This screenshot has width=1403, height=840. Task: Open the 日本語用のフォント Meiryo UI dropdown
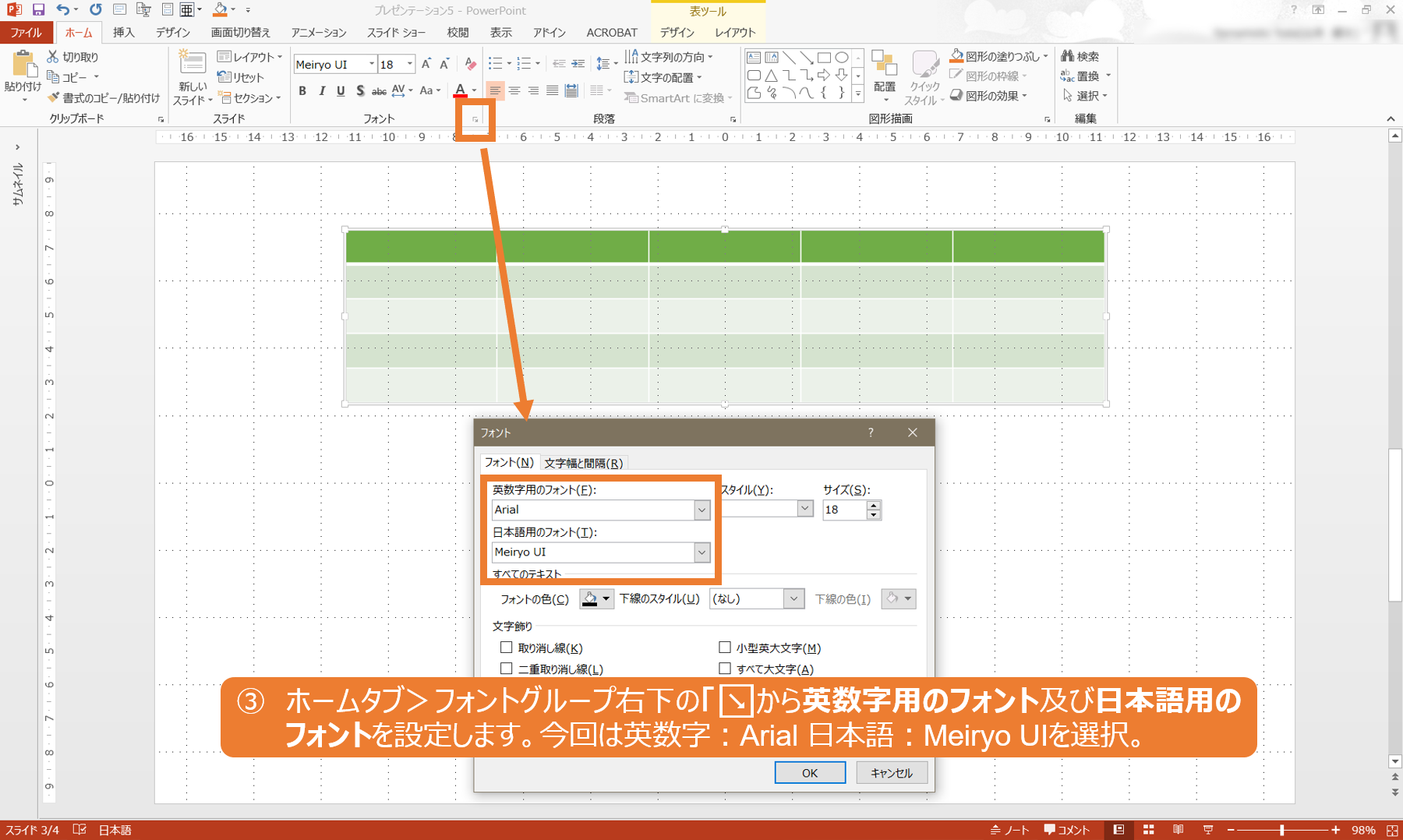(701, 552)
